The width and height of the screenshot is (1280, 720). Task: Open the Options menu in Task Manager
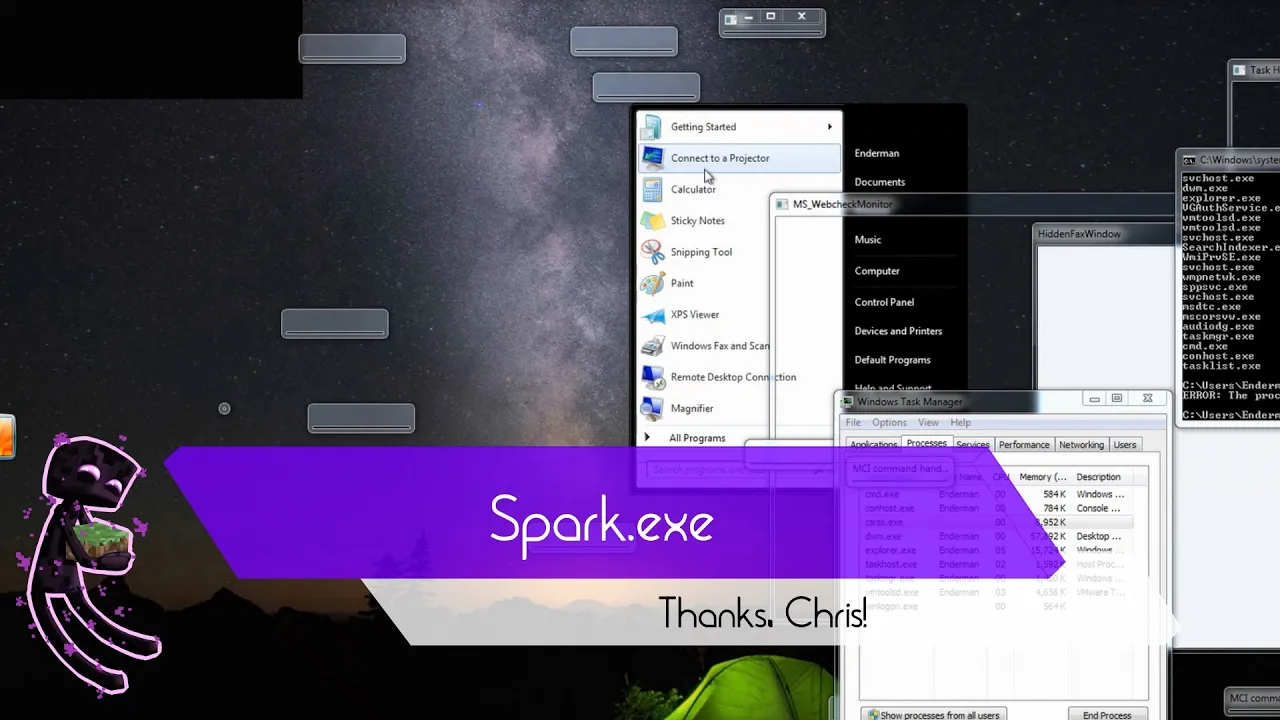(x=889, y=423)
